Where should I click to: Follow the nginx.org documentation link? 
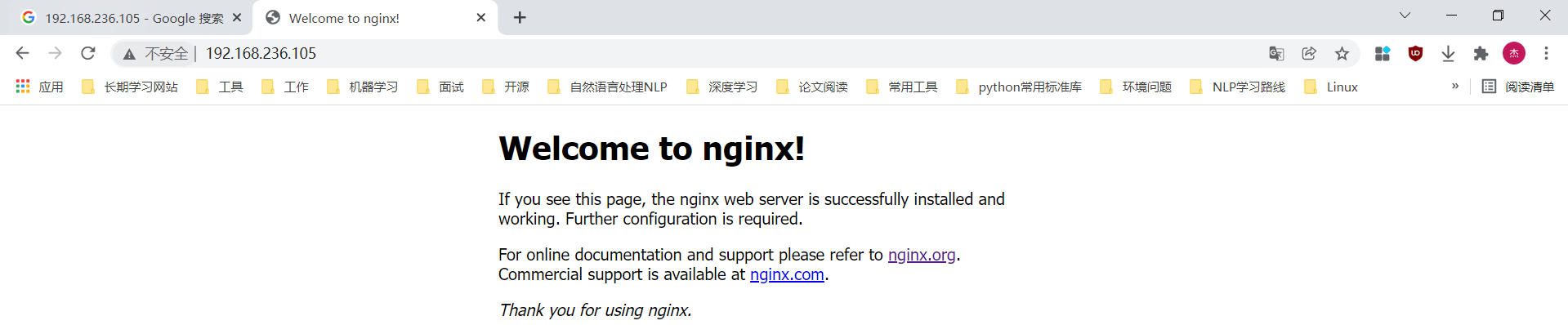pyautogui.click(x=922, y=255)
